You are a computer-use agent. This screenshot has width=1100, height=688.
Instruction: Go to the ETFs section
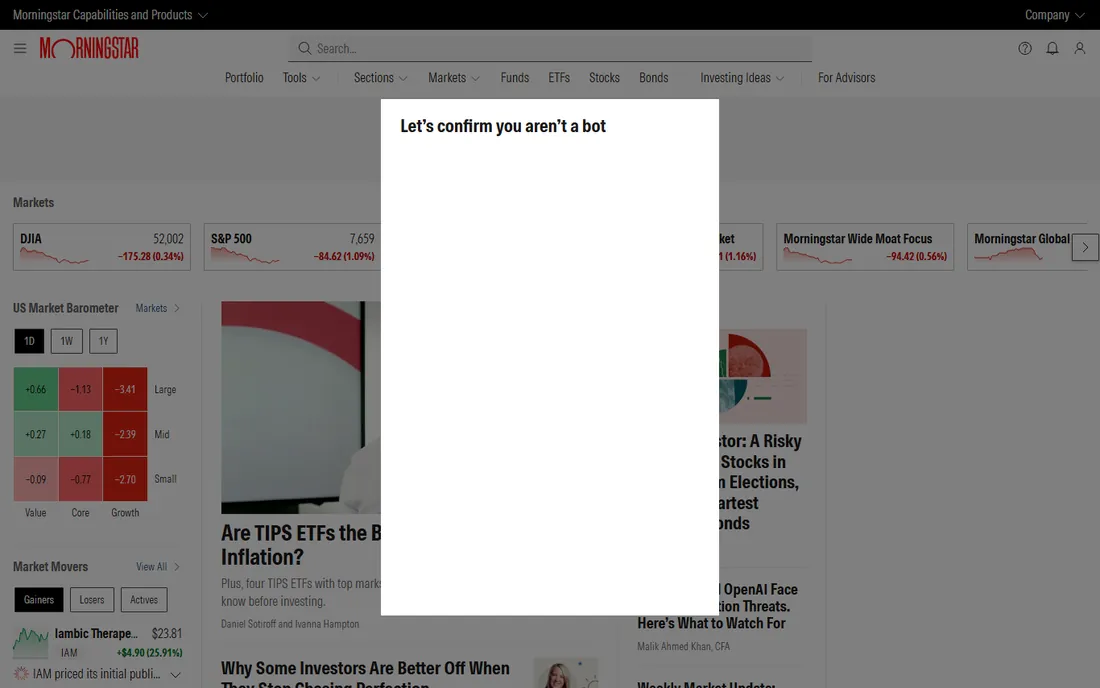pyautogui.click(x=559, y=78)
